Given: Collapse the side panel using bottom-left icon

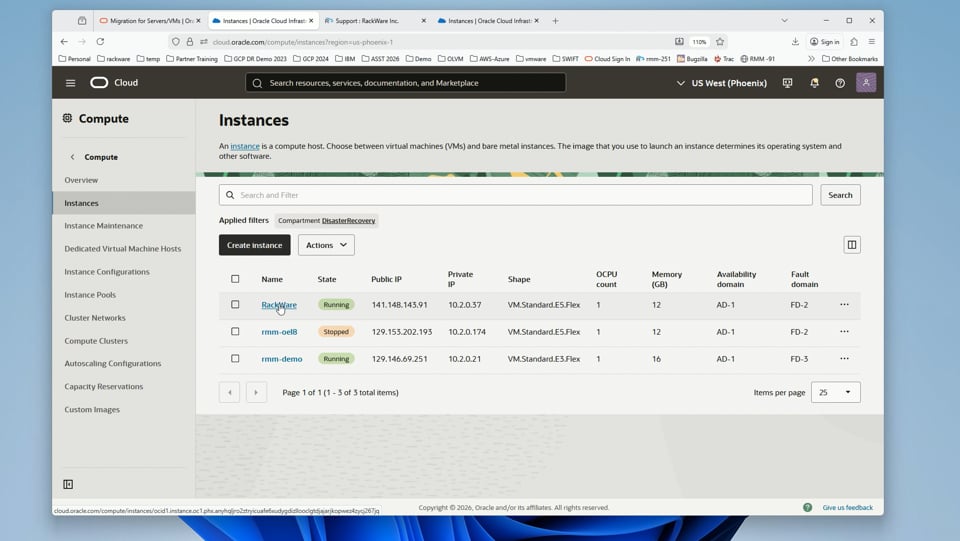Looking at the screenshot, I should (68, 484).
